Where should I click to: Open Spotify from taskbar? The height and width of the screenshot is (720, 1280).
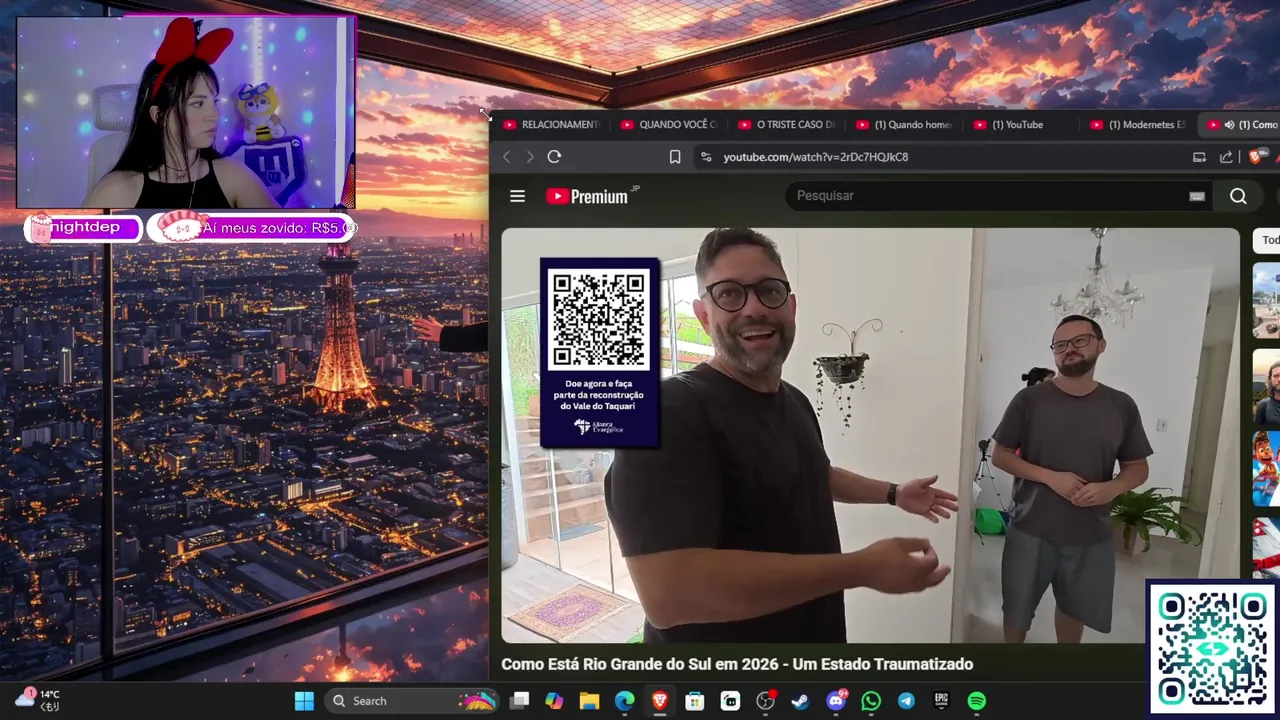point(977,701)
